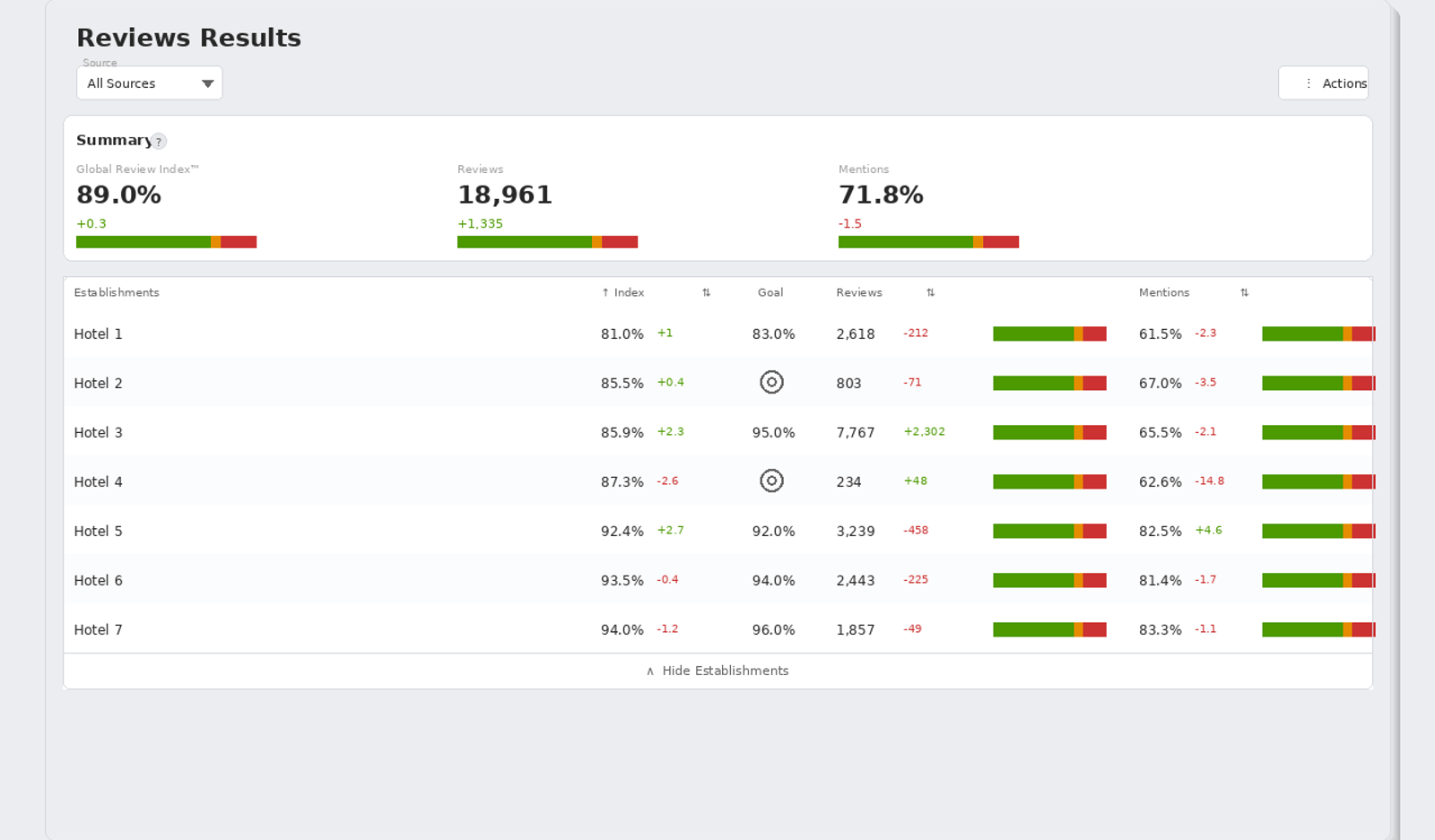The height and width of the screenshot is (840, 1435).
Task: Click the Mentions column header label
Action: click(x=1164, y=293)
